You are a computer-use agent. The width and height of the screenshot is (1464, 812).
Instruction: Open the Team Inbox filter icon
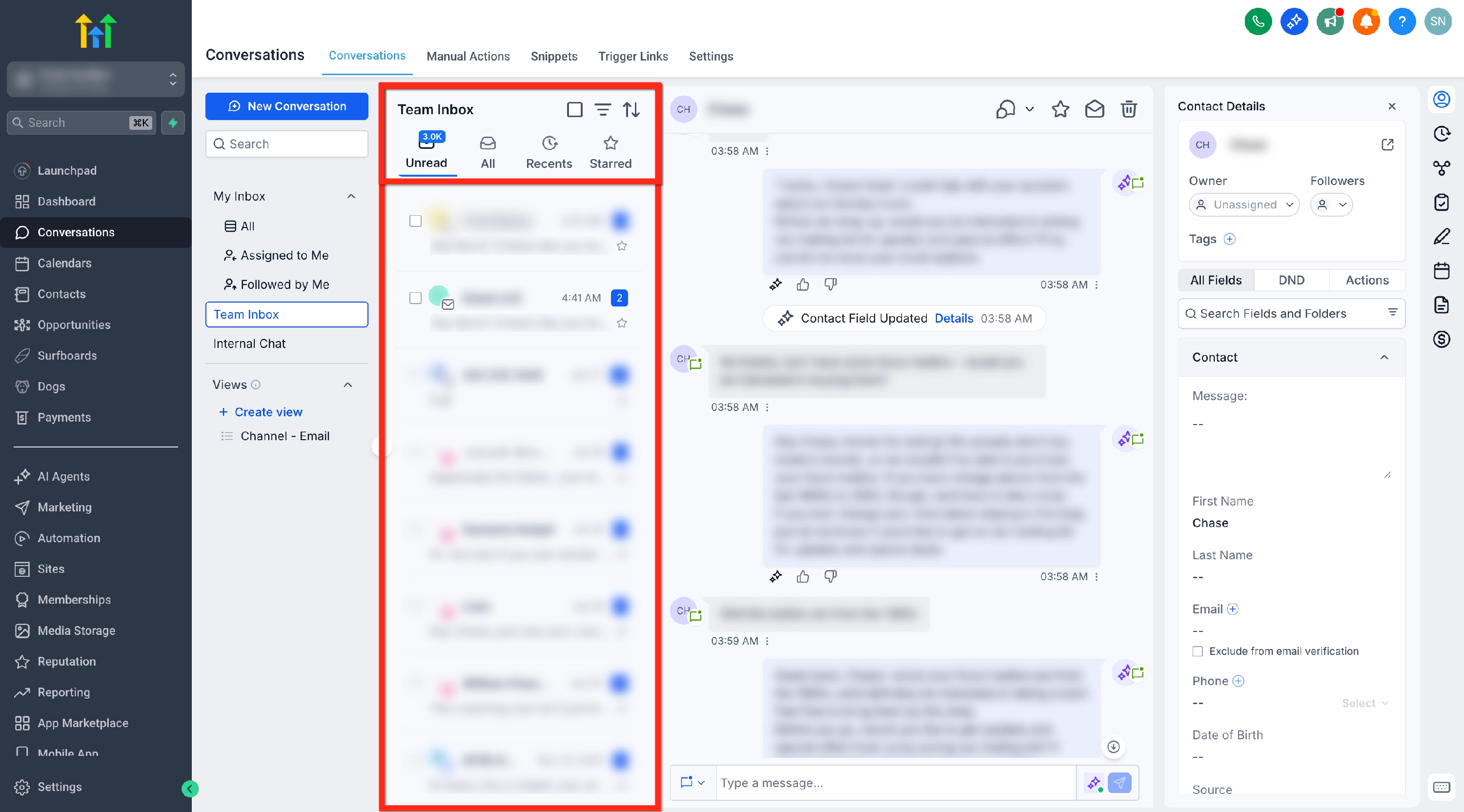pyautogui.click(x=602, y=109)
